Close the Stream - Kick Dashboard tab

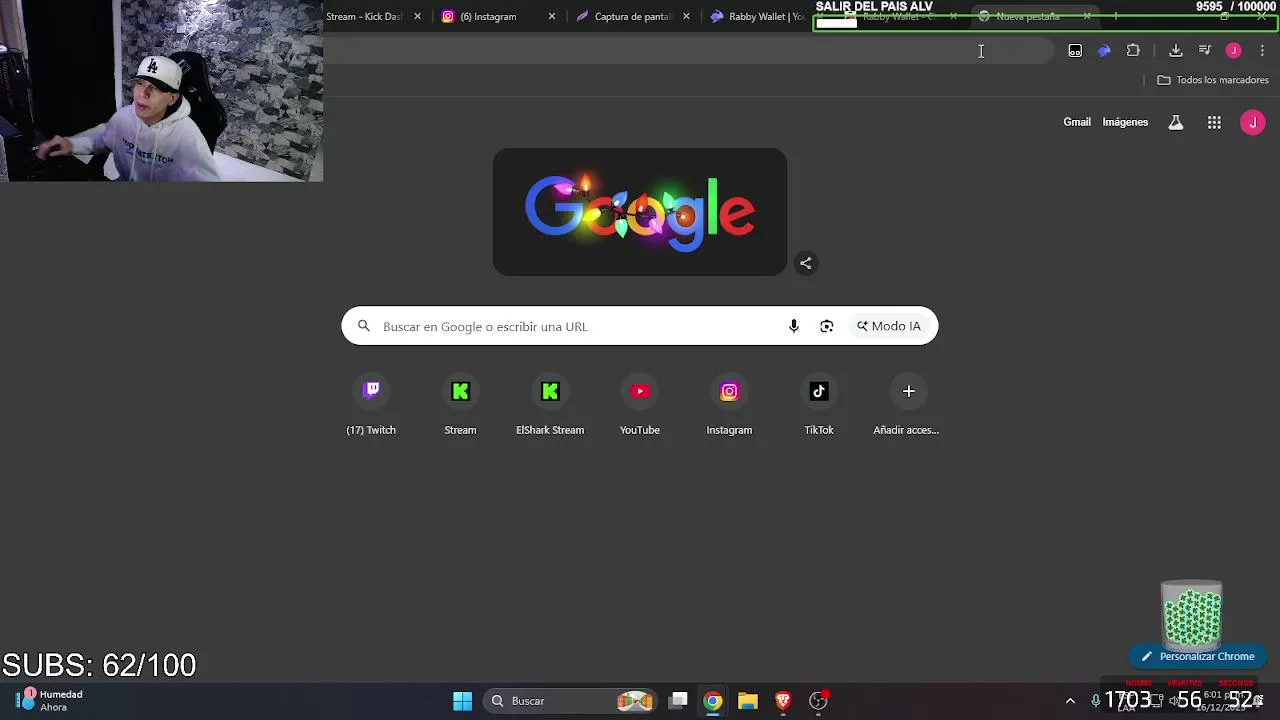[x=417, y=17]
